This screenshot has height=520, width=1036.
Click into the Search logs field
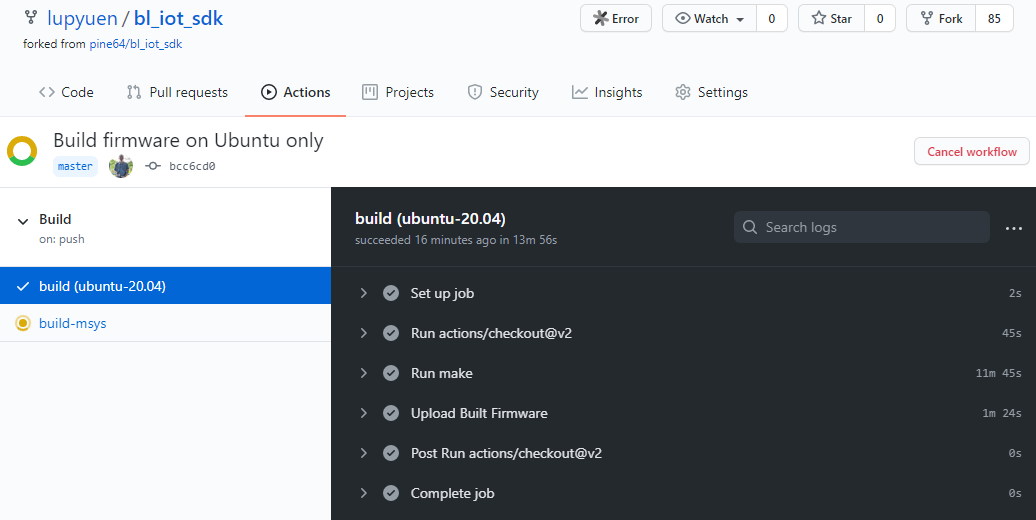click(862, 227)
